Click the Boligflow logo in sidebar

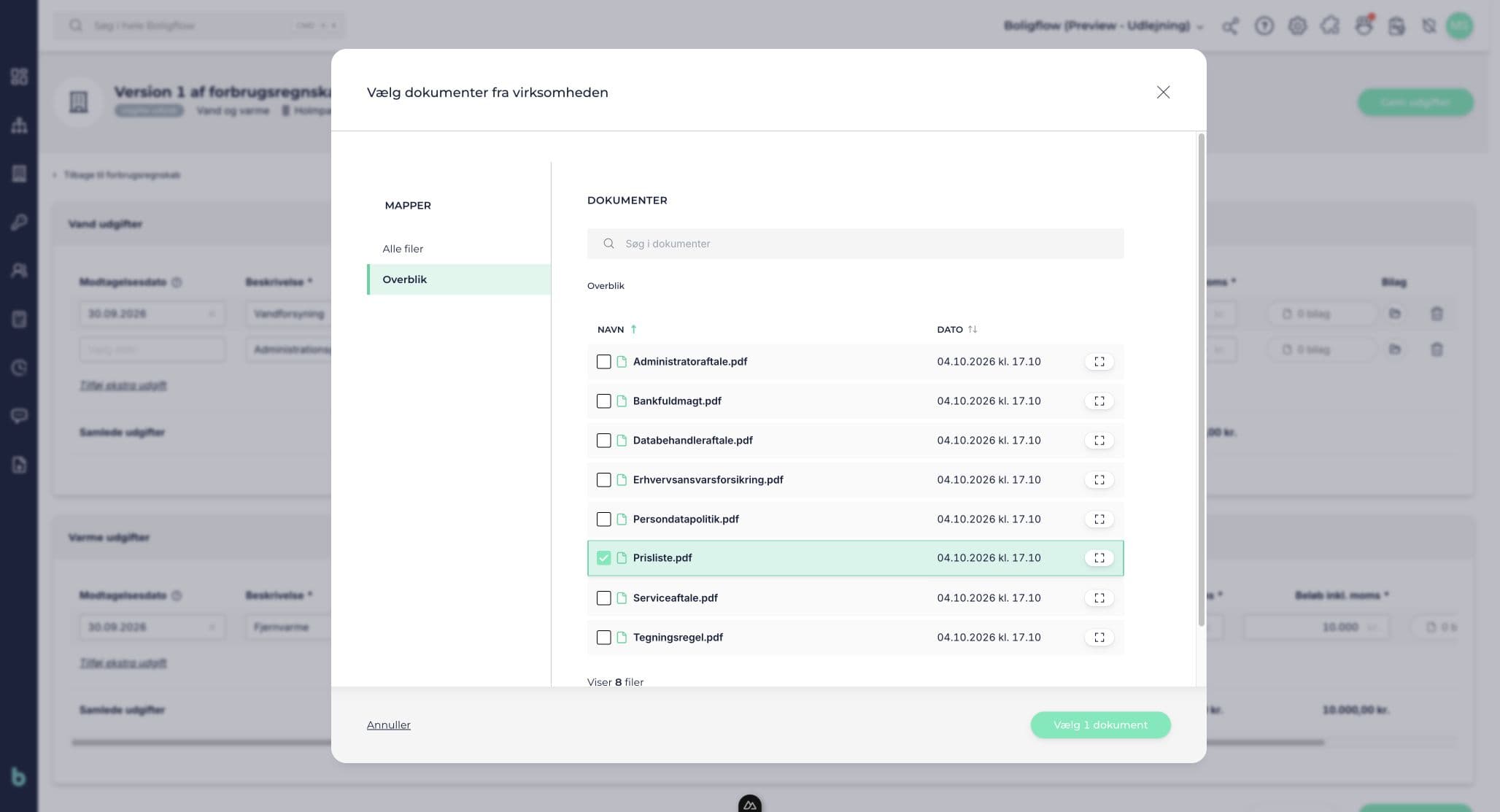click(x=19, y=778)
